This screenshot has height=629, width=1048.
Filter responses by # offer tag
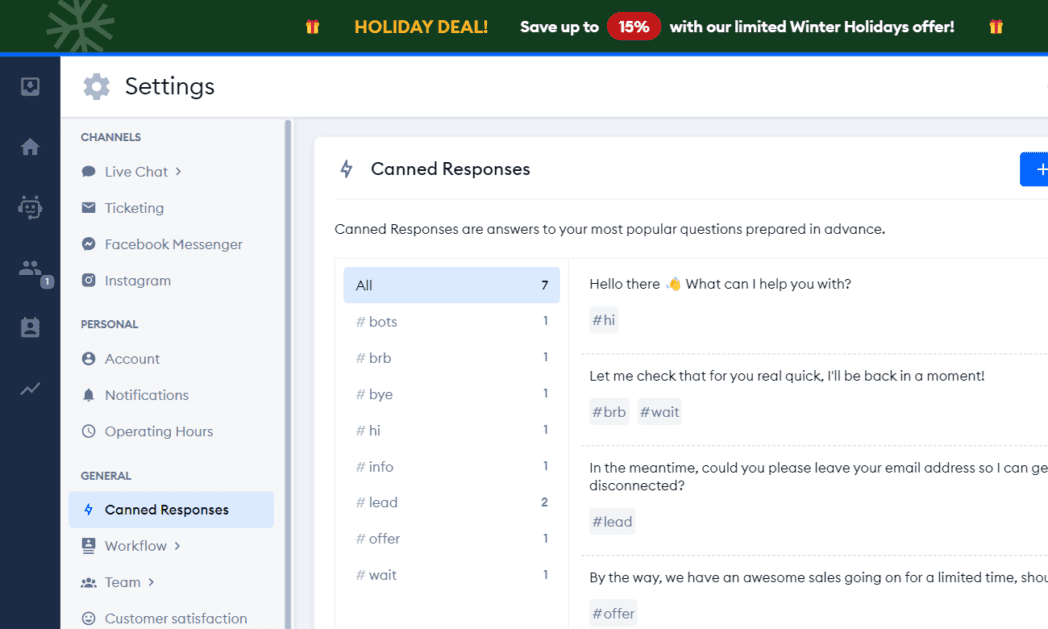pos(451,538)
